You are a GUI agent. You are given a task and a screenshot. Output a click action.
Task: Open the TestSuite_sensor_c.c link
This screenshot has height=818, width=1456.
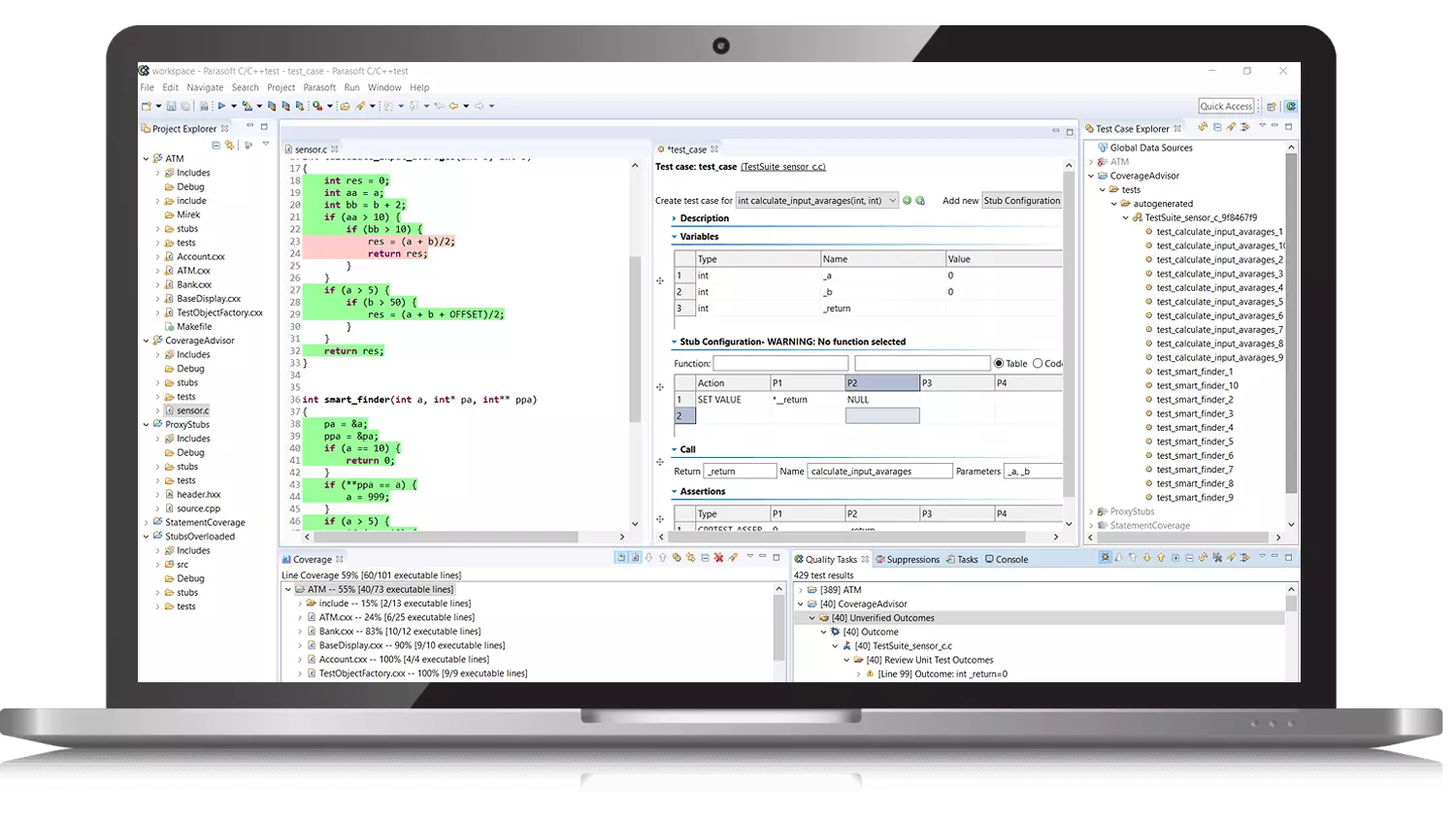pyautogui.click(x=782, y=167)
